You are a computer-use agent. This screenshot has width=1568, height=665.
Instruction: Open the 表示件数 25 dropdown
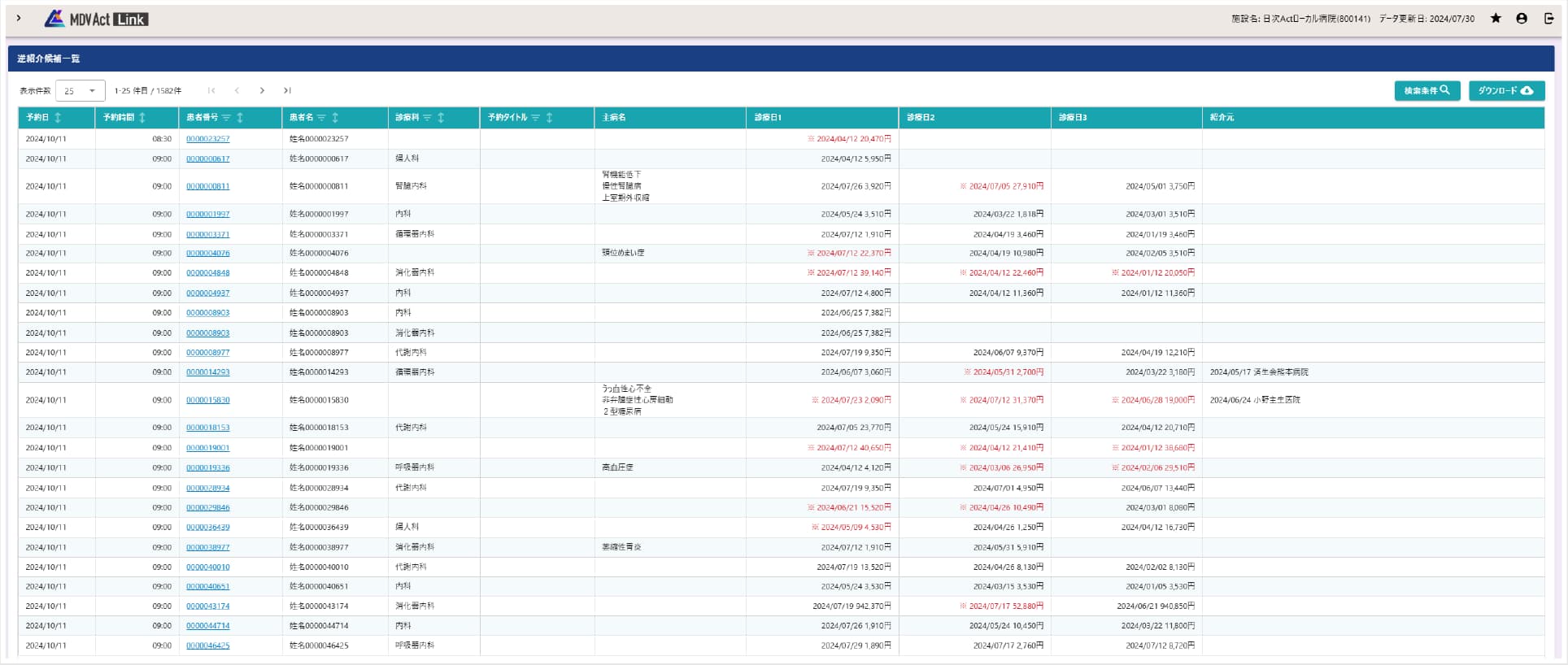coord(81,91)
